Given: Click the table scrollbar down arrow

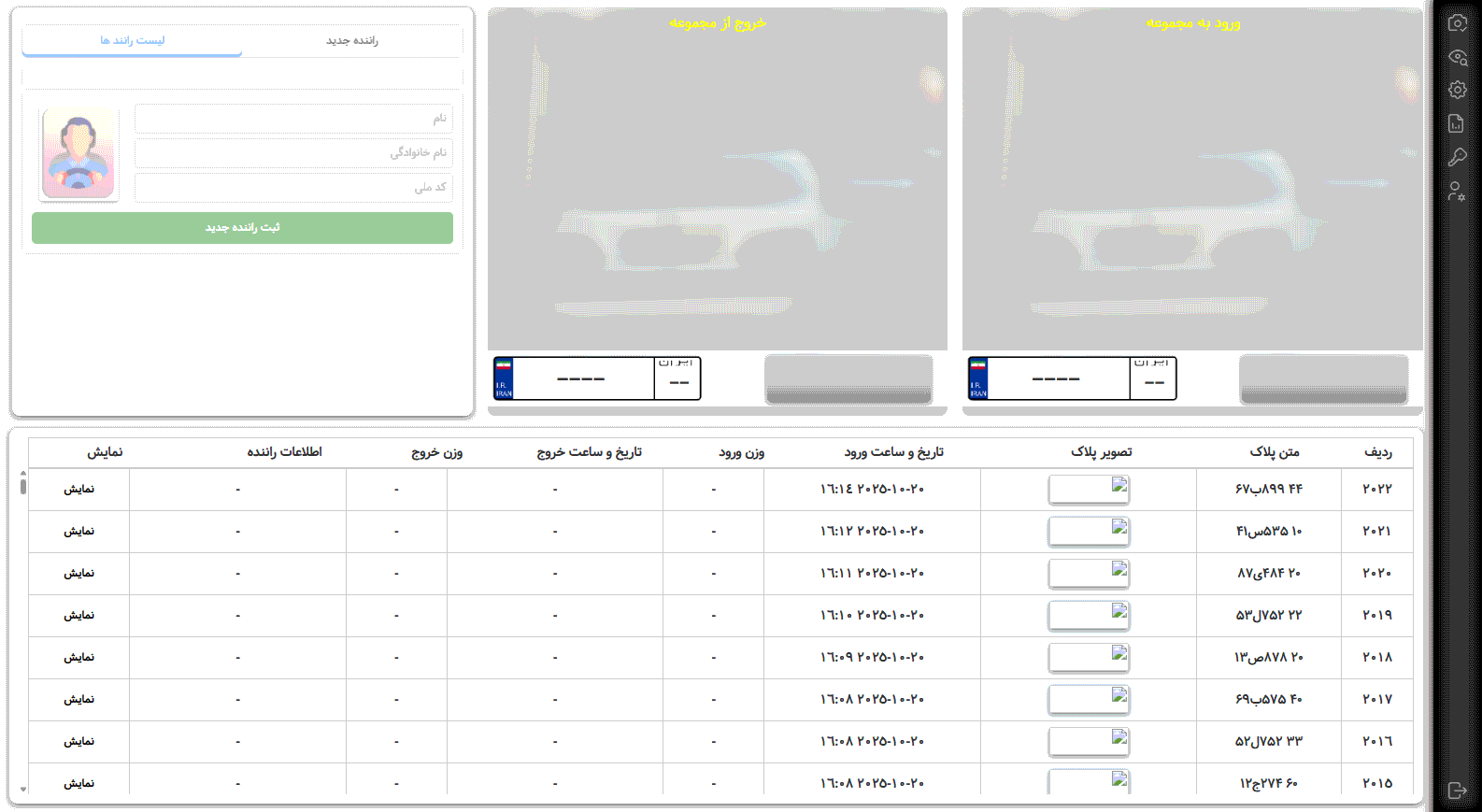Looking at the screenshot, I should (x=23, y=789).
